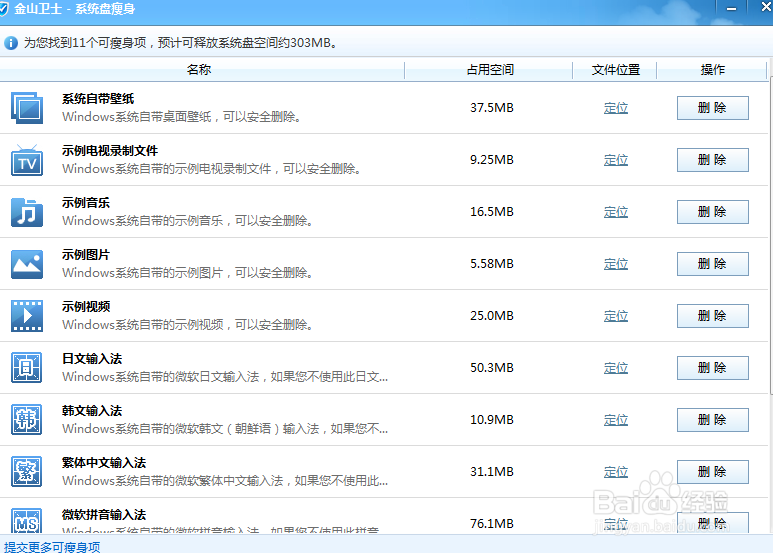Locate files for 日文输入法
The height and width of the screenshot is (553, 773).
(x=616, y=368)
